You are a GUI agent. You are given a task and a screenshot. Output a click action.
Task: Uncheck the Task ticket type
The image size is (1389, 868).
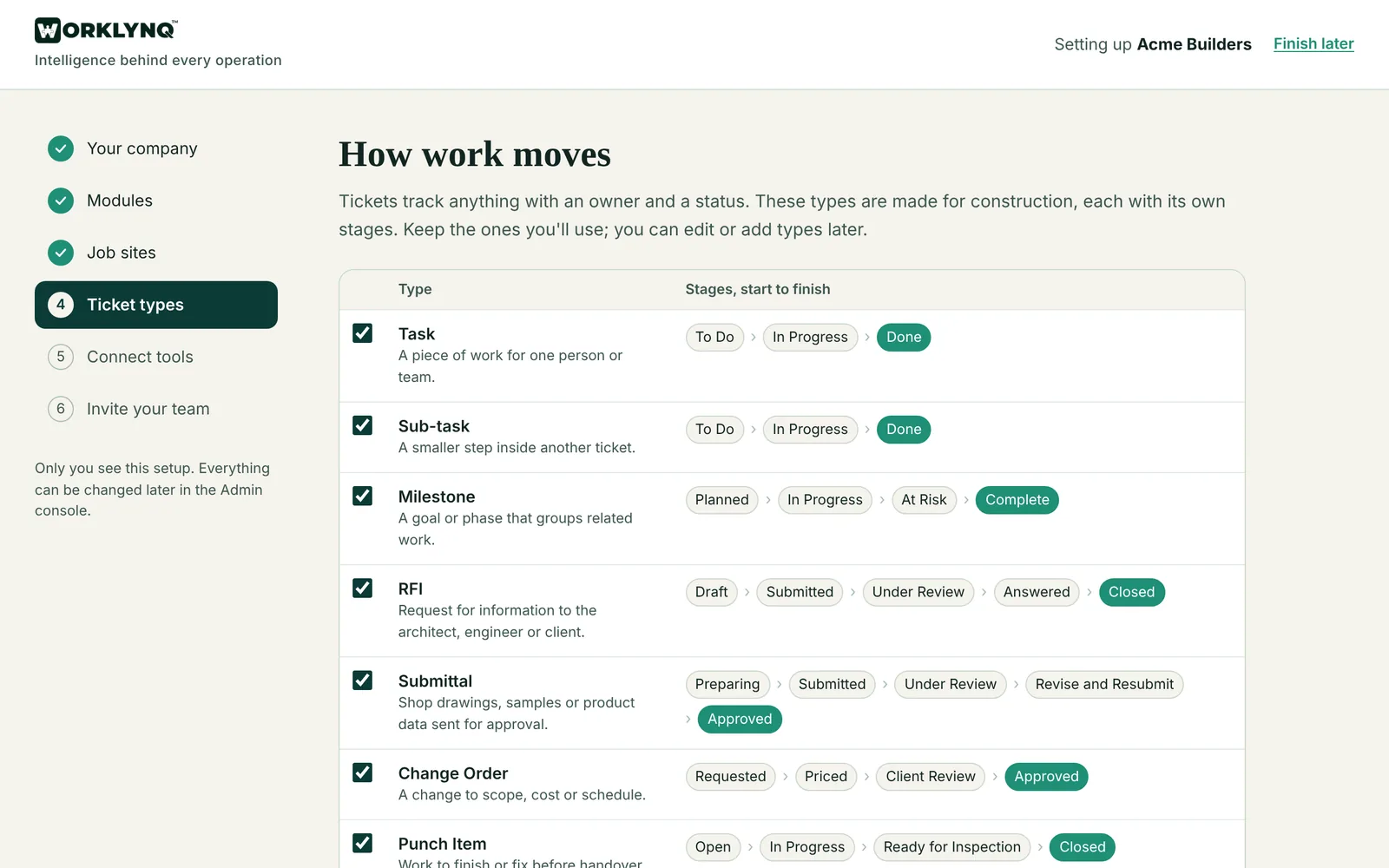tap(363, 333)
